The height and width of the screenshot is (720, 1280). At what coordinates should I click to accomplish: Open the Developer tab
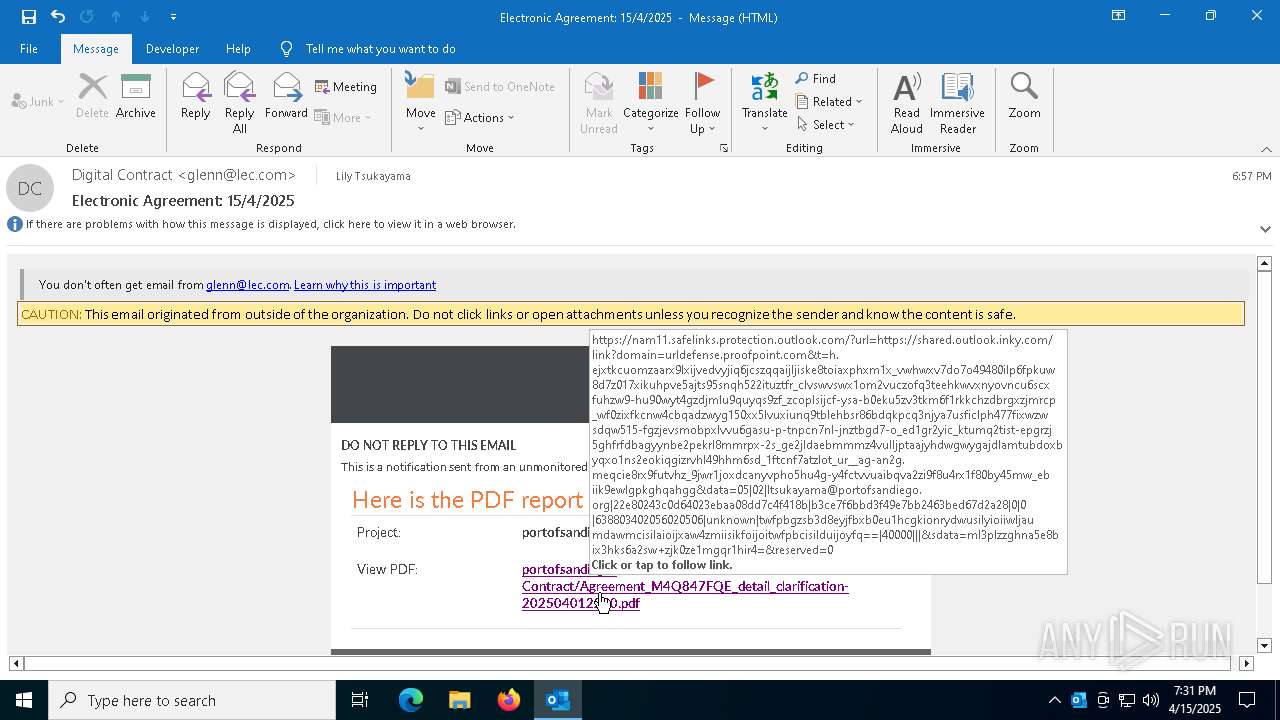point(172,49)
